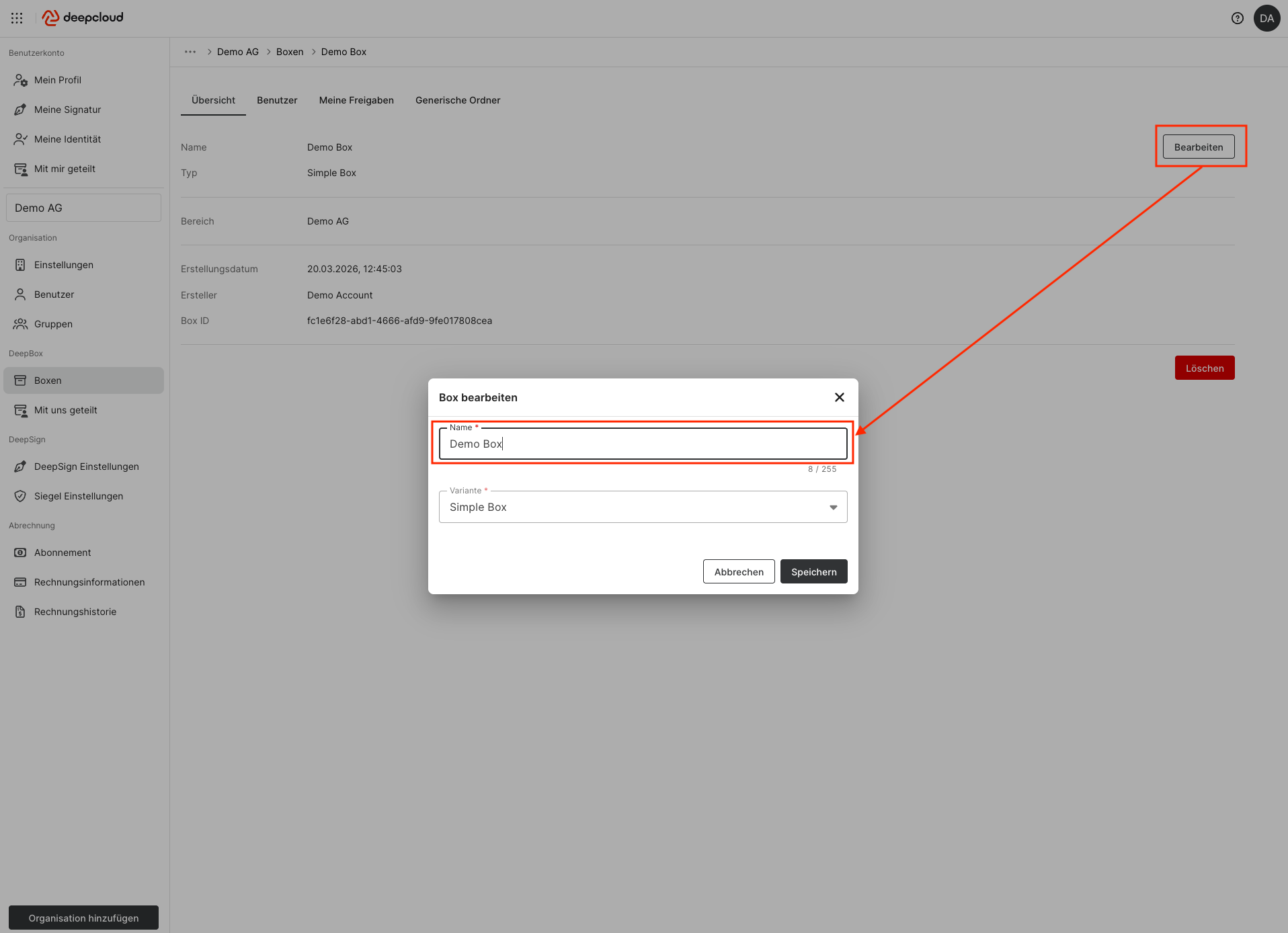Expand the breadcrumb ellipsis menu
Viewport: 1288px width, 933px height.
190,52
